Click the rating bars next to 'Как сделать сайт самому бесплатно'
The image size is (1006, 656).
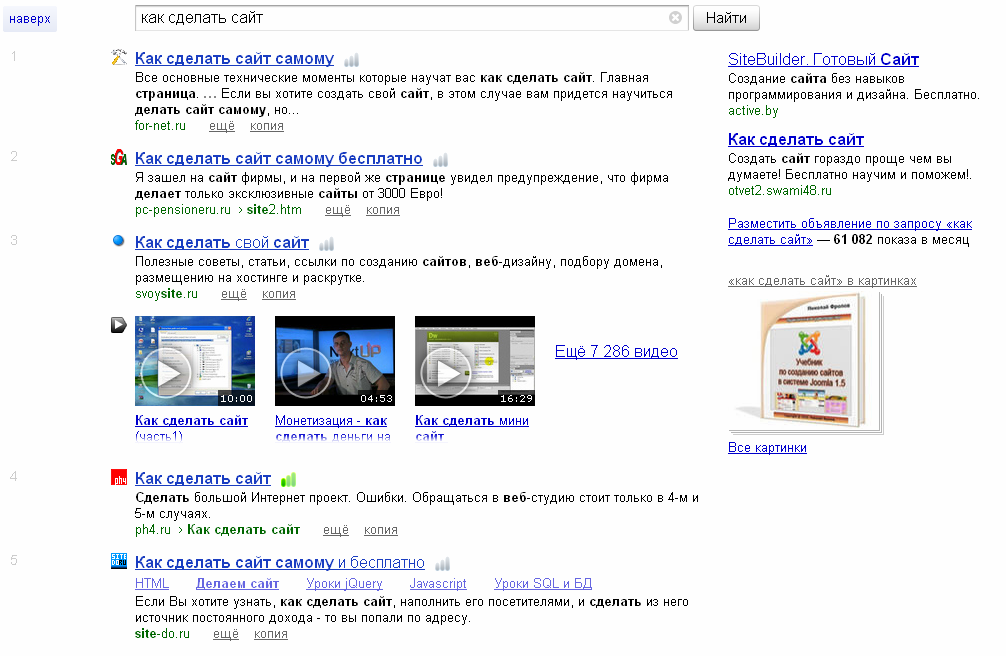click(x=440, y=160)
